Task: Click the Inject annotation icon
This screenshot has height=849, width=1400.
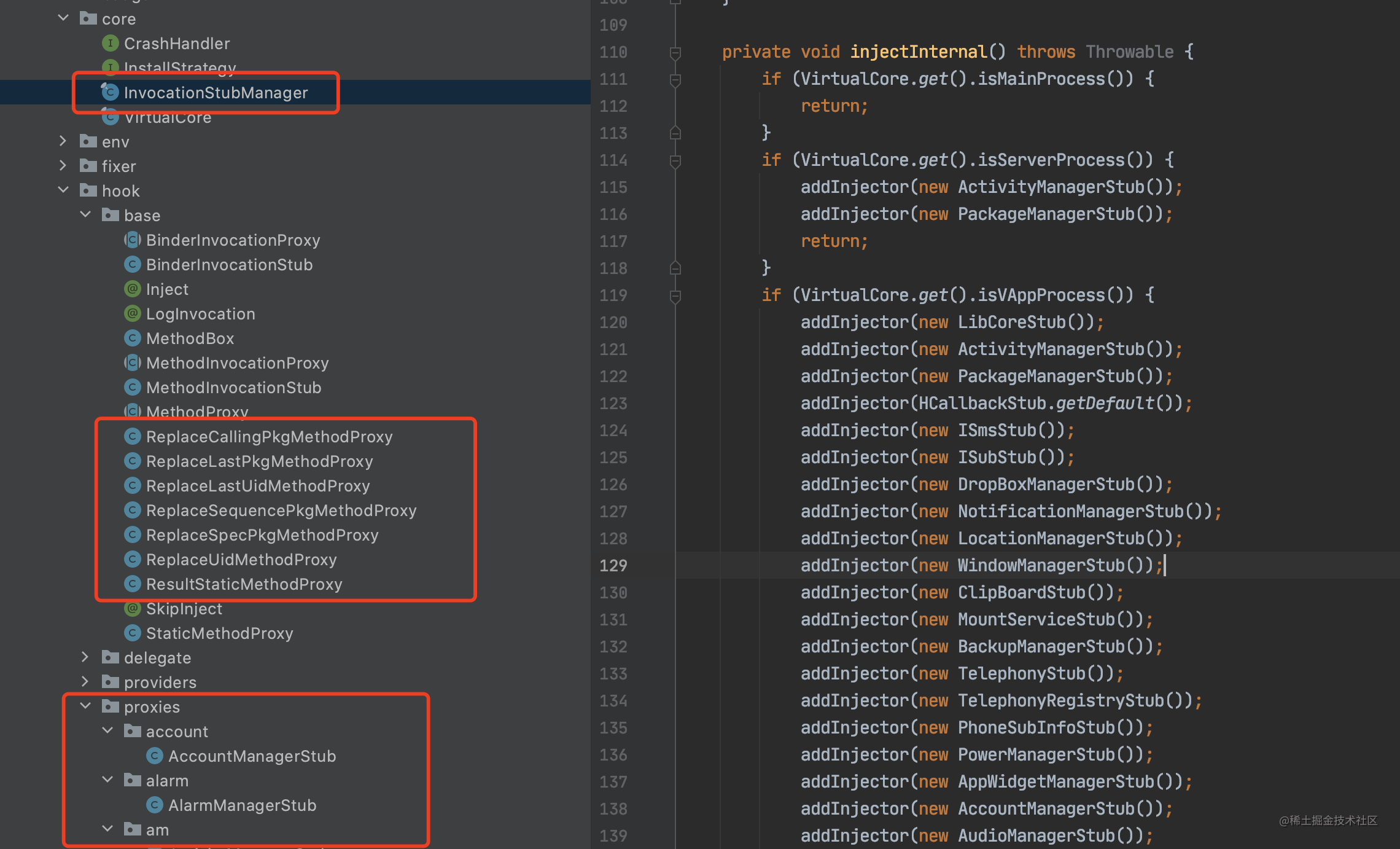Action: click(x=132, y=289)
